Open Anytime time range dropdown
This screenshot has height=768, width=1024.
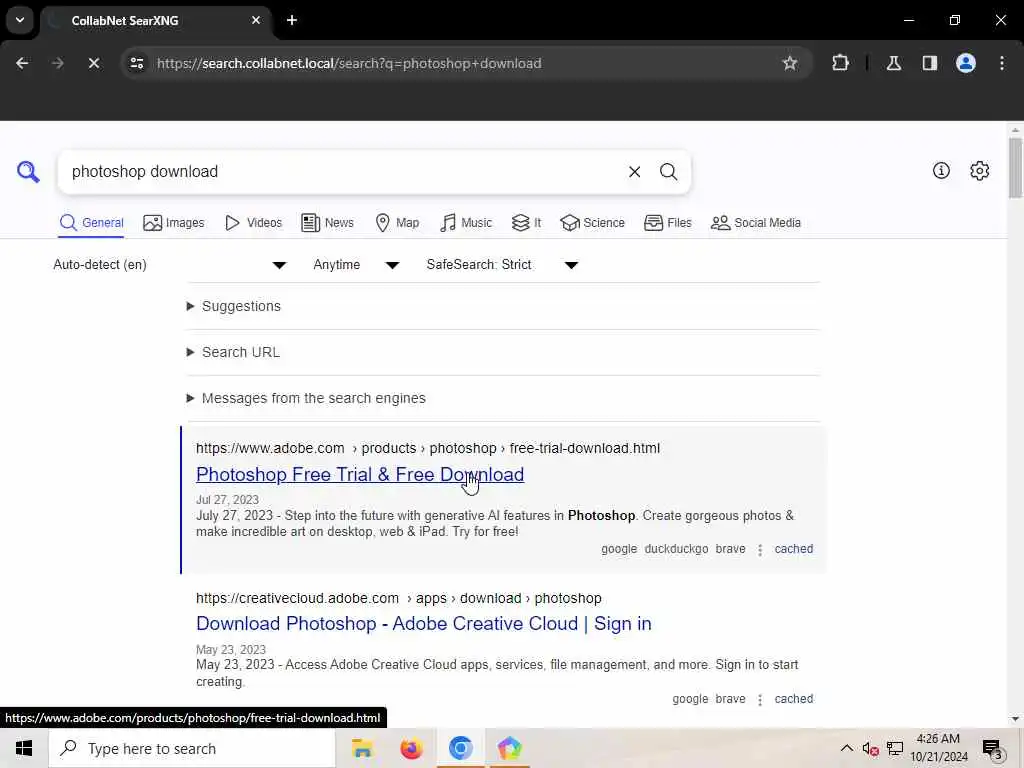point(356,264)
